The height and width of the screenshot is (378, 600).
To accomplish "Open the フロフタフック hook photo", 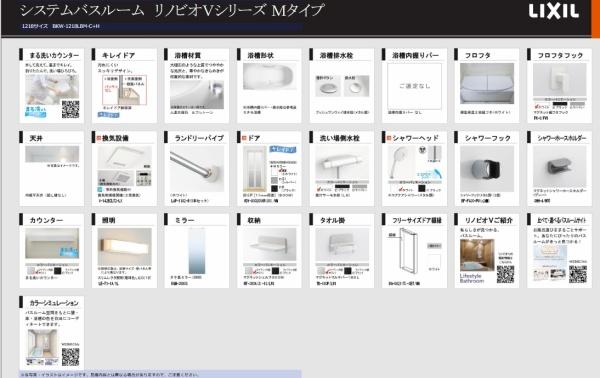I will 559,80.
